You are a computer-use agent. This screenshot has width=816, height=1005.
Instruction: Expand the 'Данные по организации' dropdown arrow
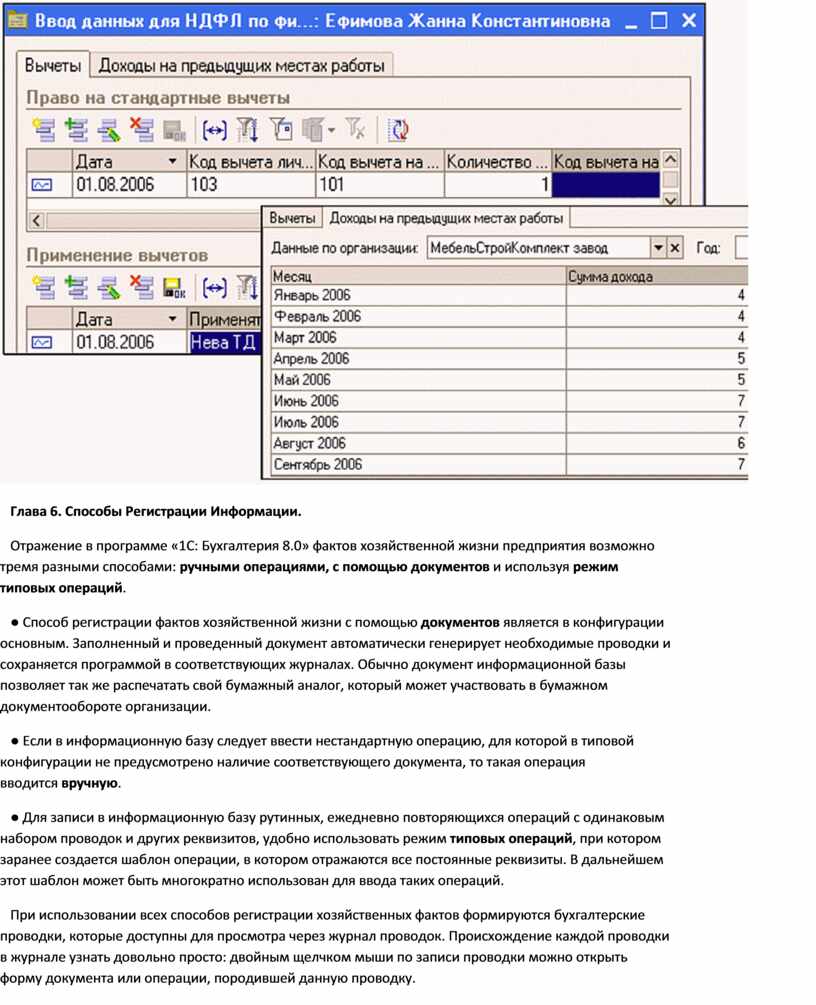click(658, 247)
